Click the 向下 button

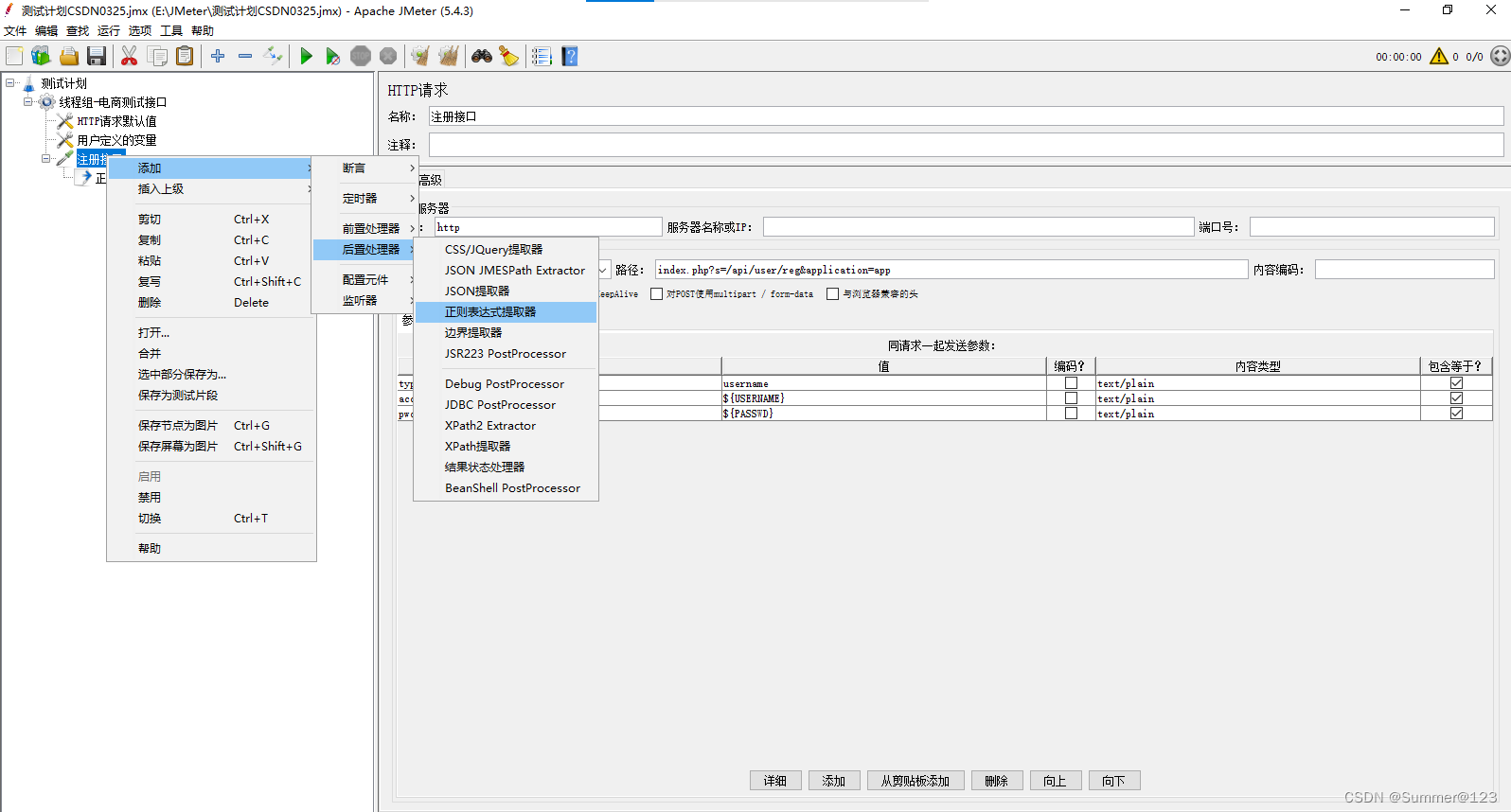click(x=1113, y=781)
